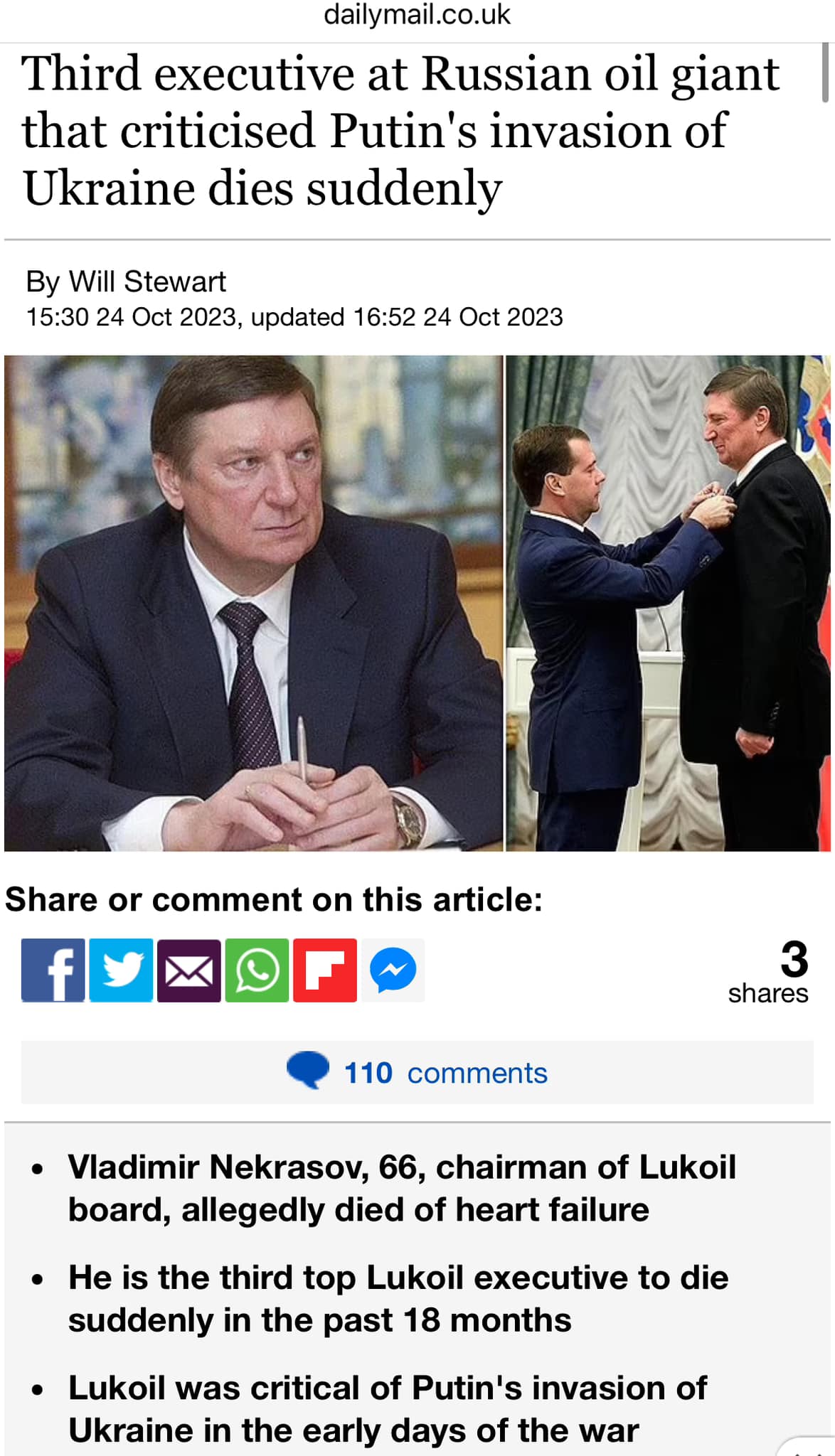
Task: Share the article on WhatsApp
Action: pyautogui.click(x=257, y=970)
